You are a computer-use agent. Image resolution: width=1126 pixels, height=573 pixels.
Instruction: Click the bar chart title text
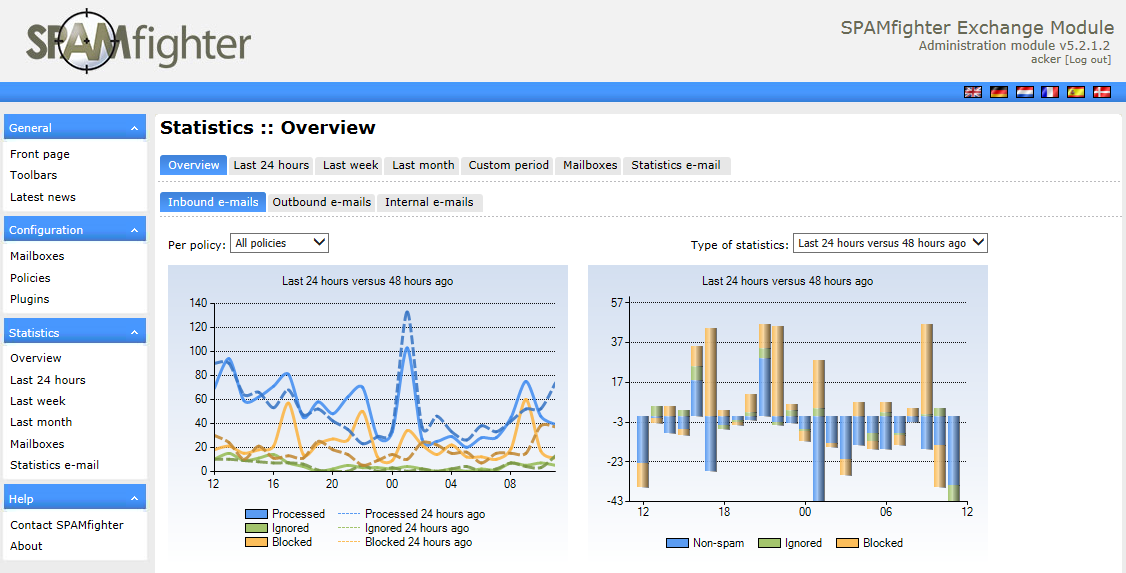coord(788,281)
